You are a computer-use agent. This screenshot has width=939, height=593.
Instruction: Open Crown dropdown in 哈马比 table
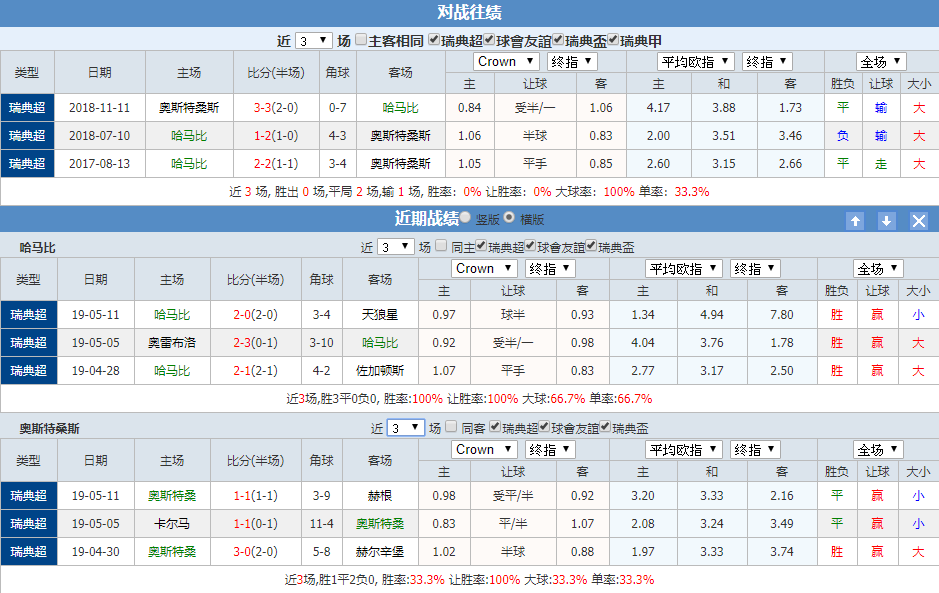click(x=484, y=268)
